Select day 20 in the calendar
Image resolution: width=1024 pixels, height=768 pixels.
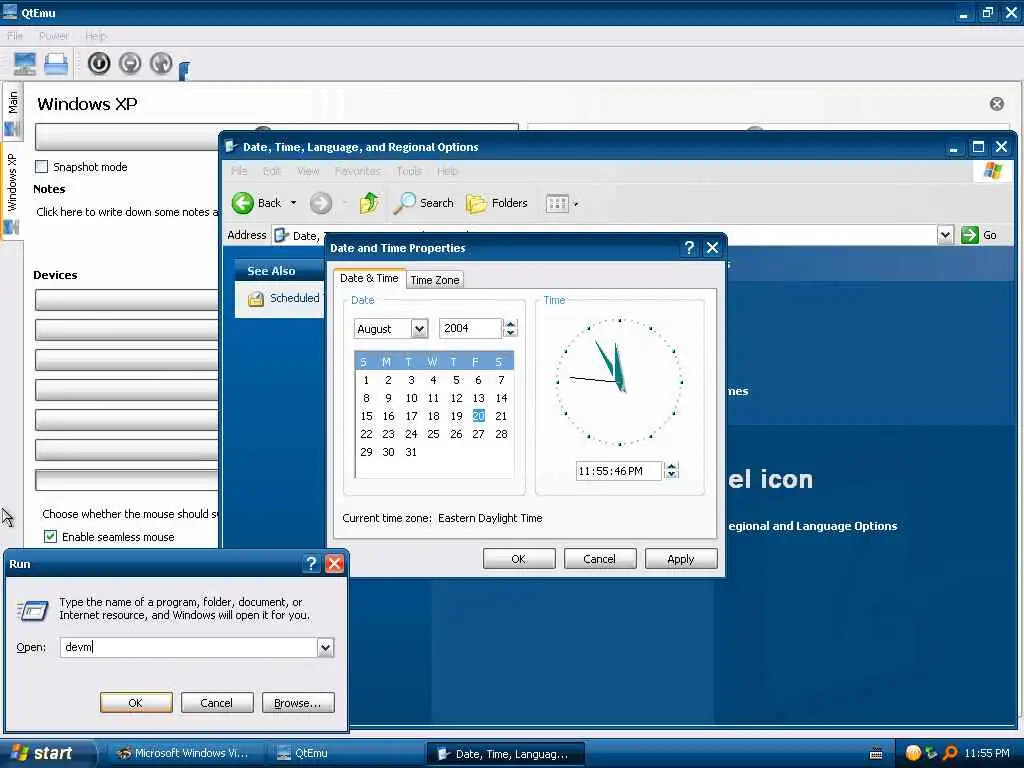(479, 416)
